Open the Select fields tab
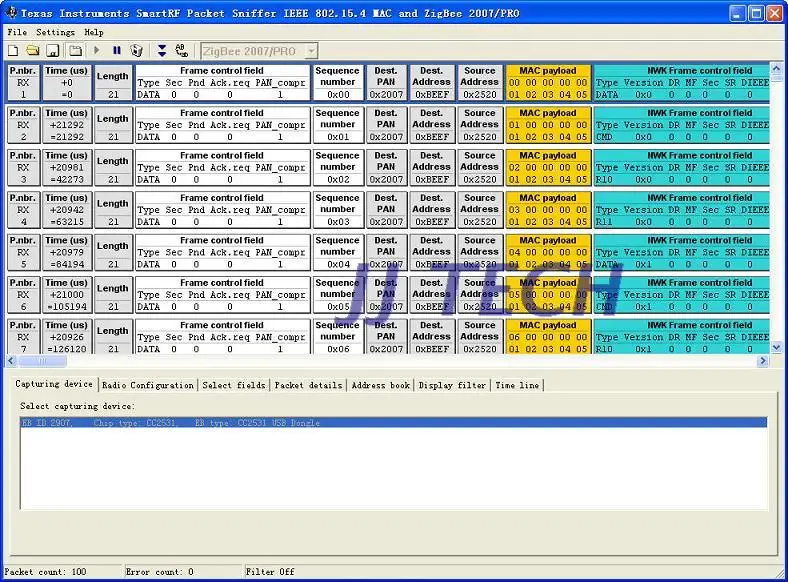The width and height of the screenshot is (788, 582). click(234, 385)
